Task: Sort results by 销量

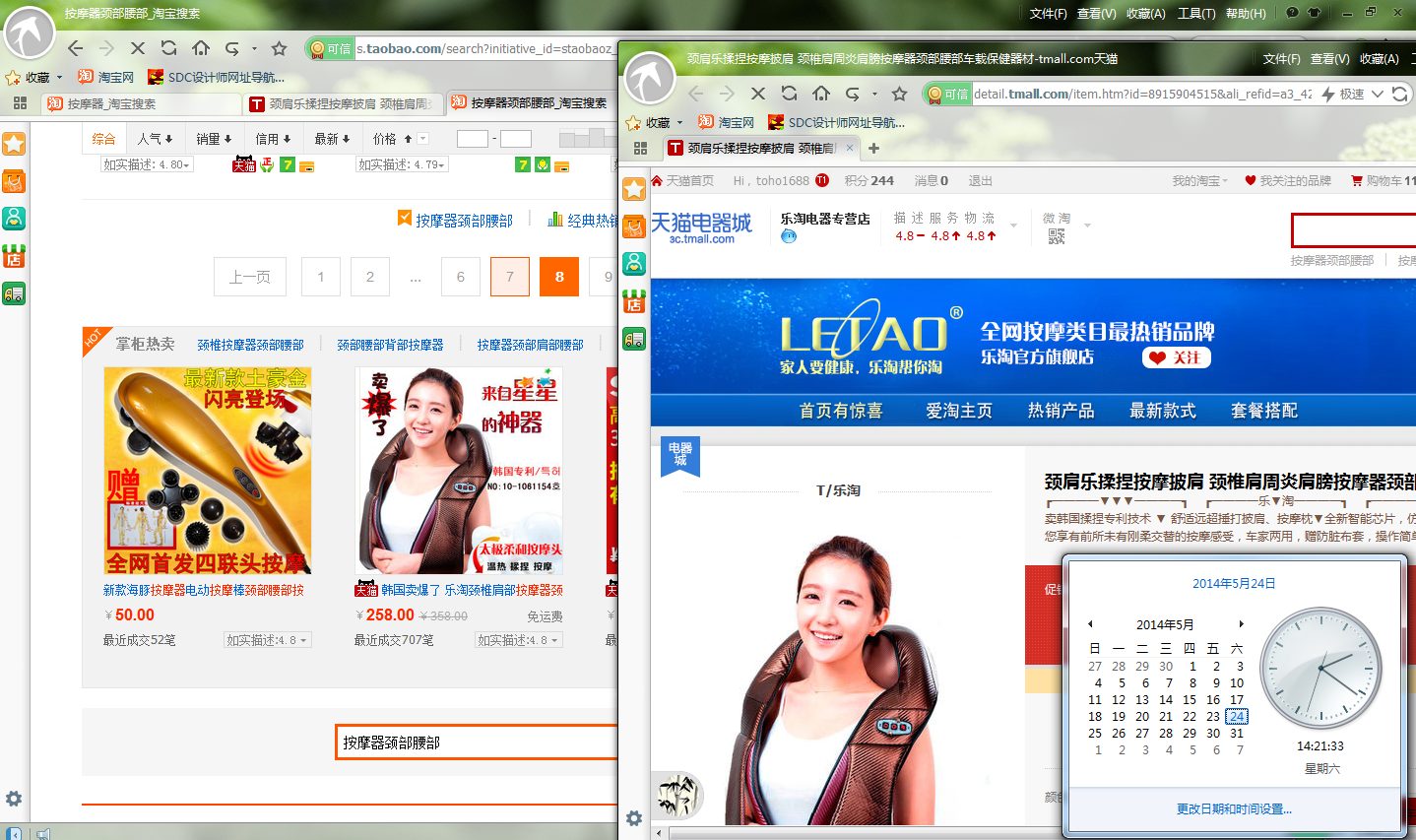Action: click(x=214, y=139)
